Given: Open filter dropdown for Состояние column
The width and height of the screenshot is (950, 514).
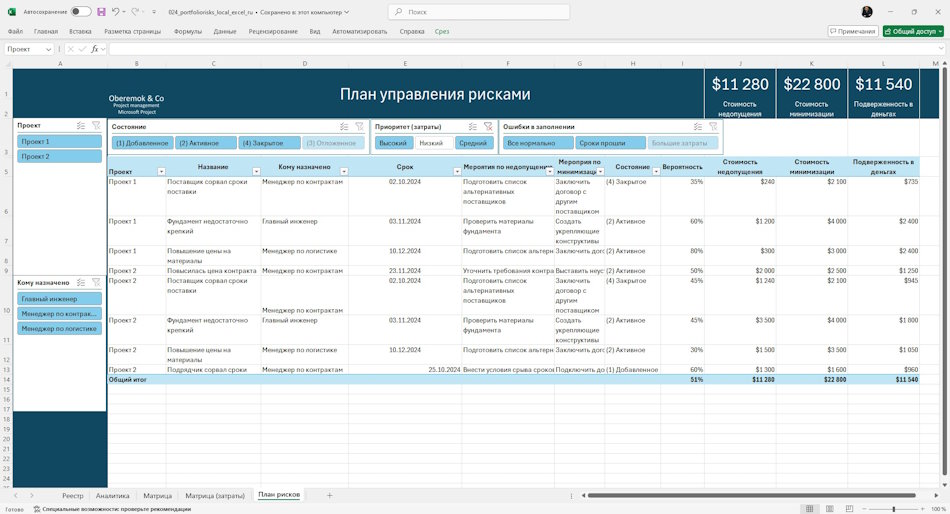Looking at the screenshot, I should (x=656, y=172).
